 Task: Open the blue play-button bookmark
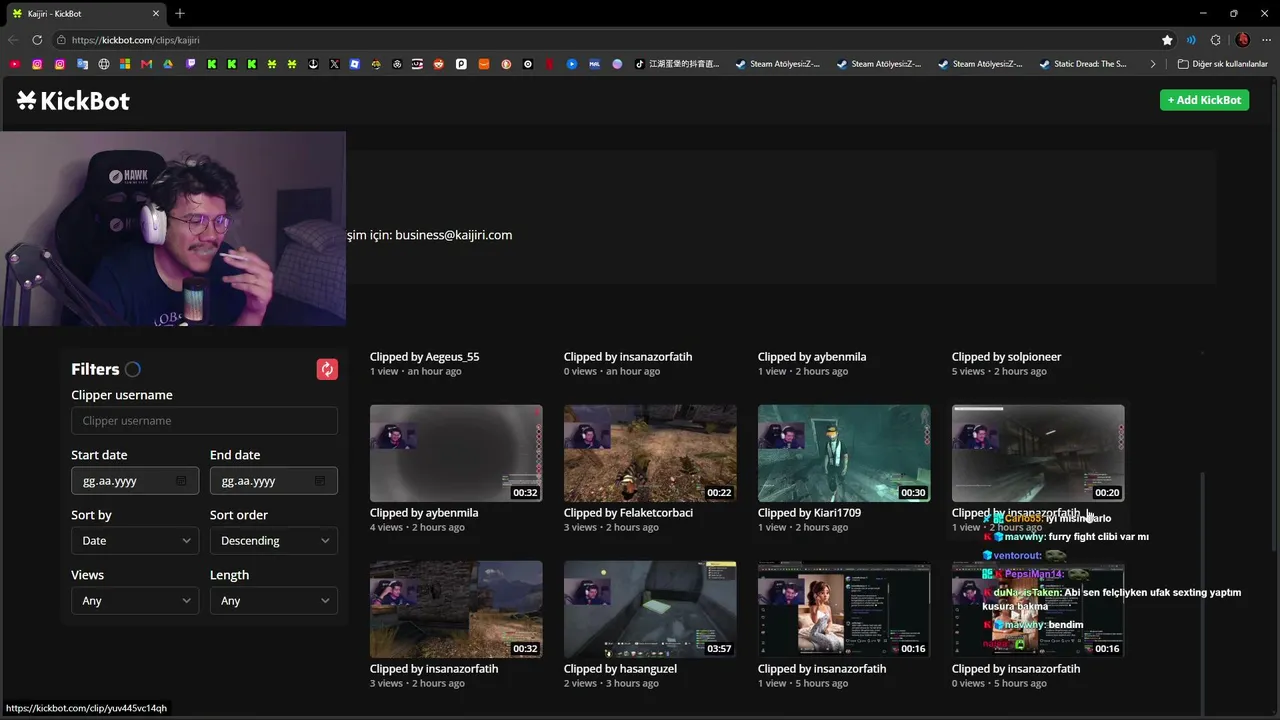click(x=572, y=64)
